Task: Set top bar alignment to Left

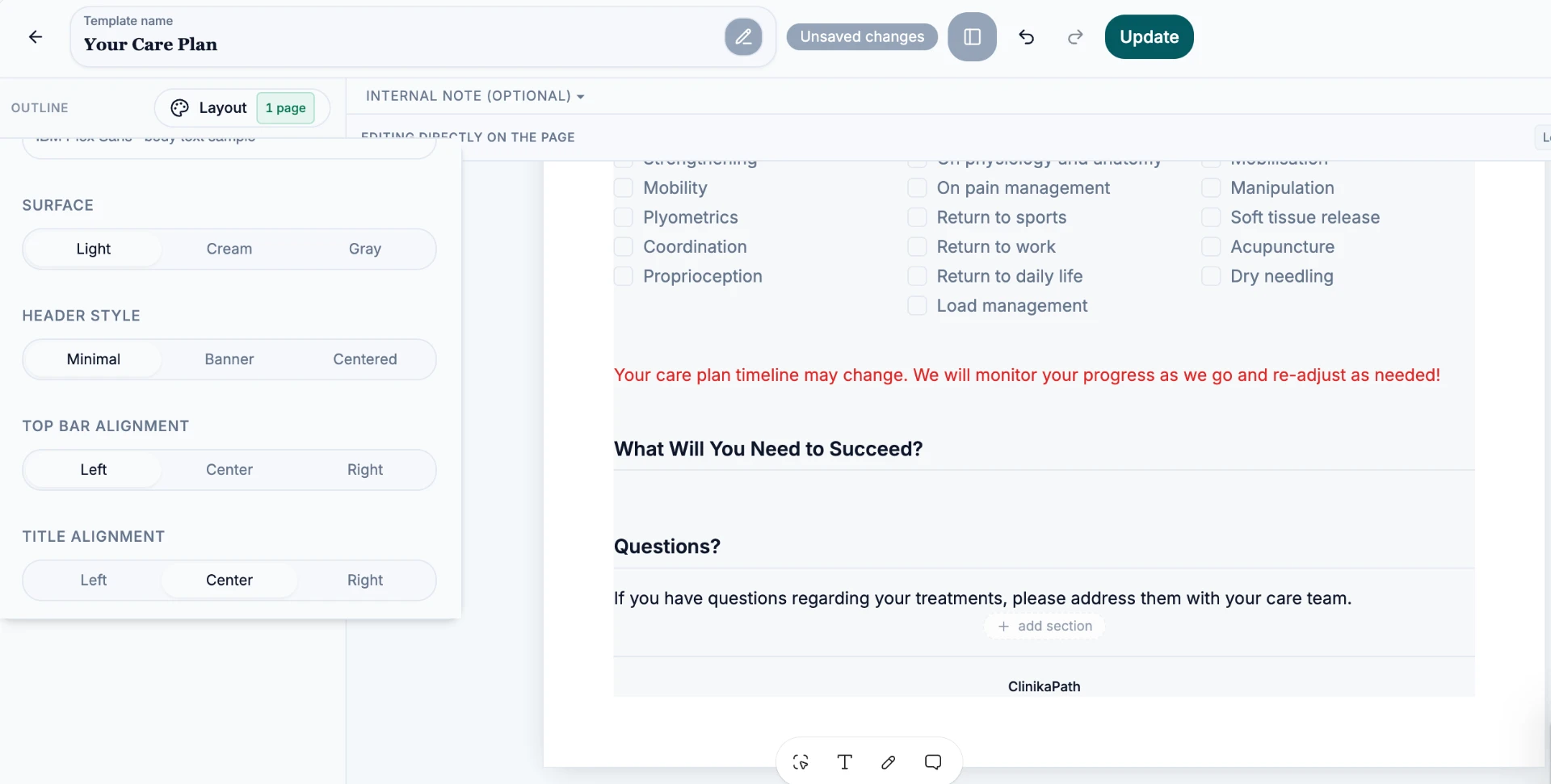Action: click(x=94, y=470)
